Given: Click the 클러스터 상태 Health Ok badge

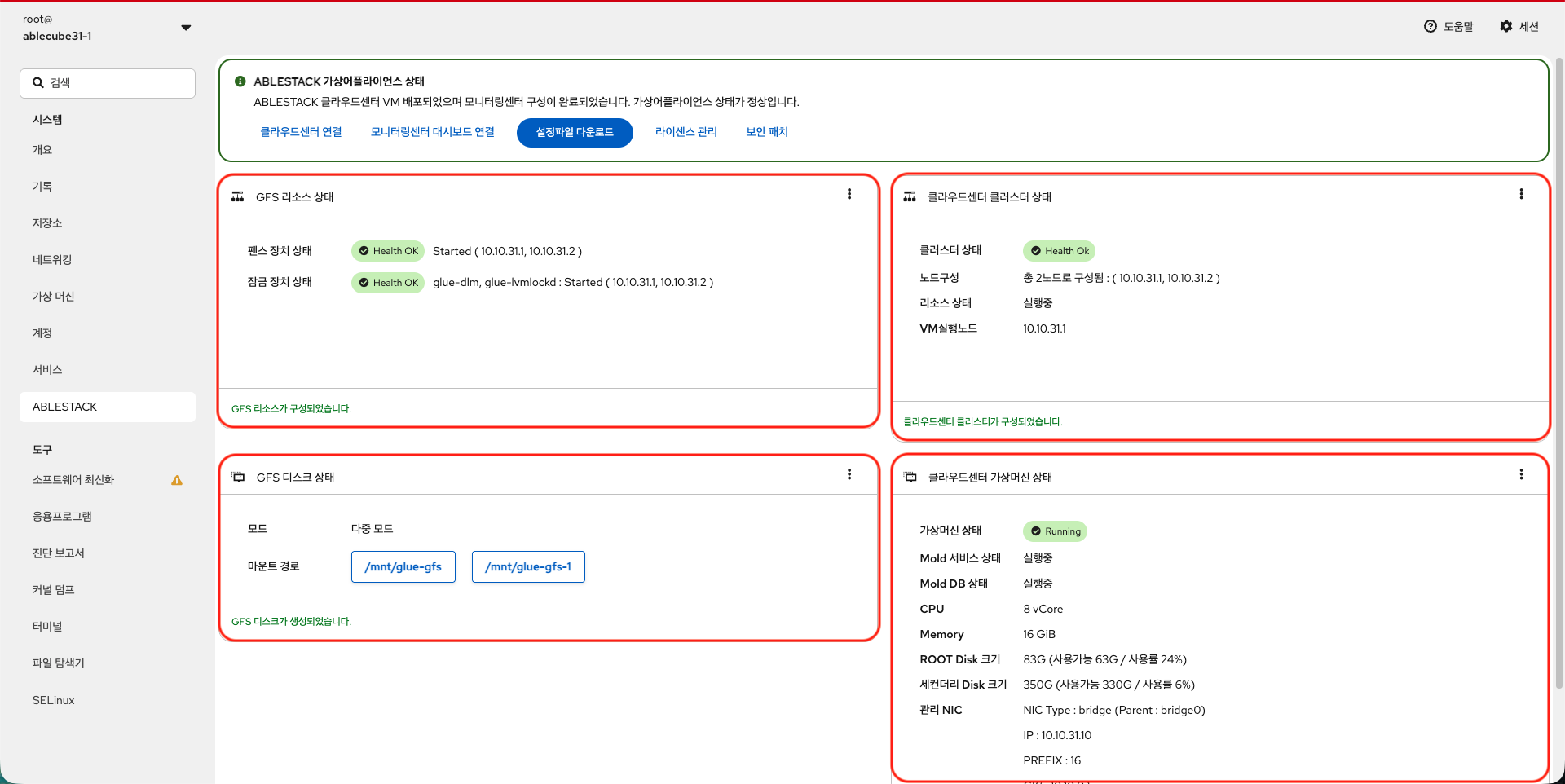Looking at the screenshot, I should click(1059, 251).
